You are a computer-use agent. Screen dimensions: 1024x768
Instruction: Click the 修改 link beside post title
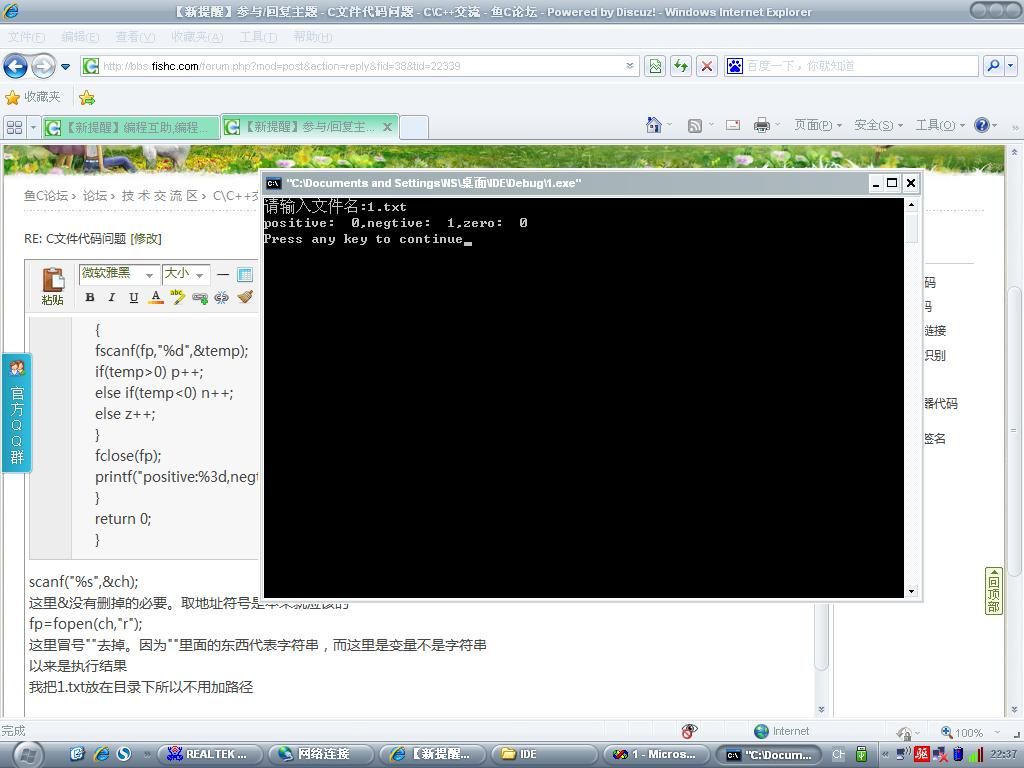coord(146,239)
